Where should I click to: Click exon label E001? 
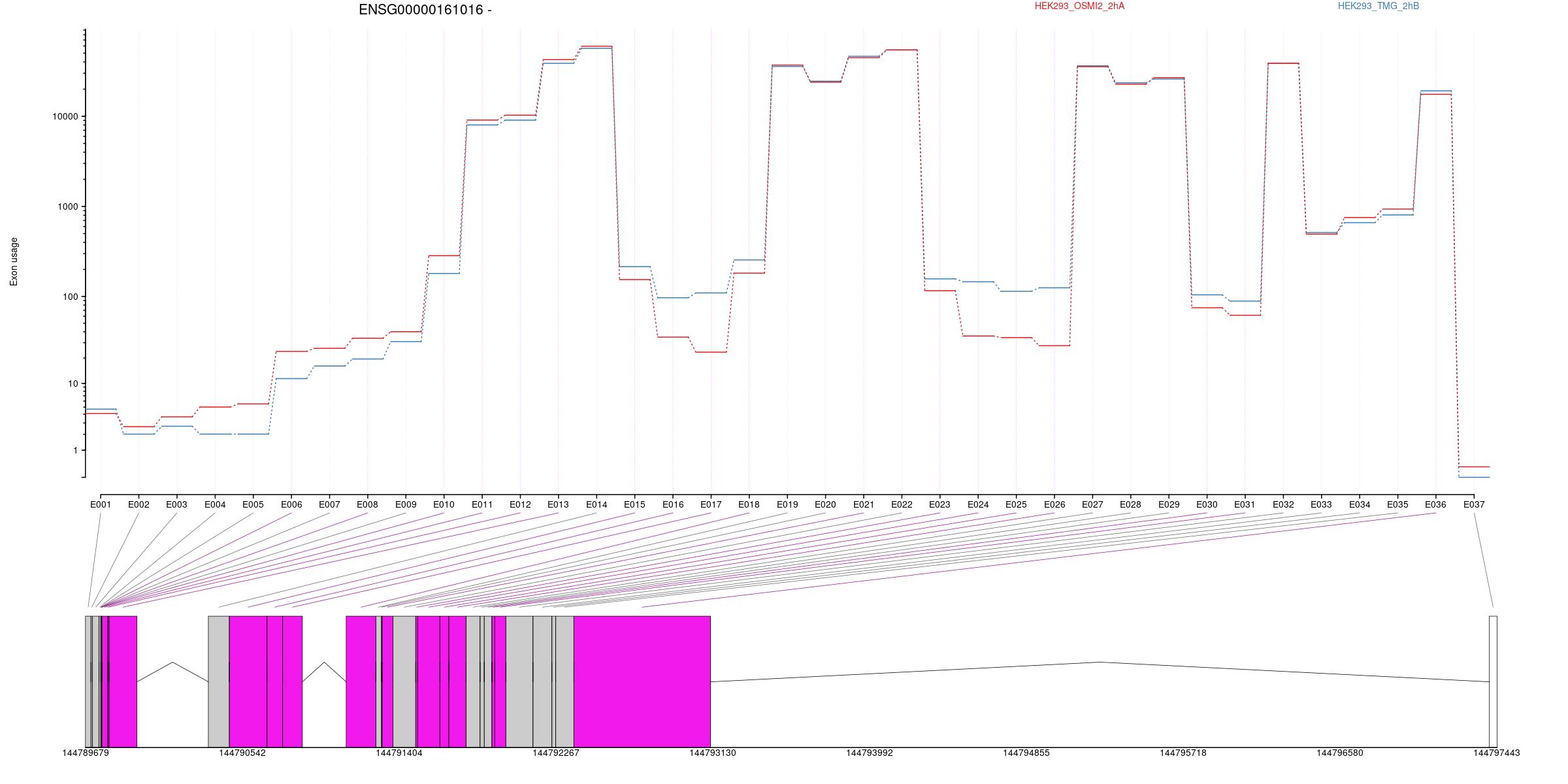click(101, 504)
